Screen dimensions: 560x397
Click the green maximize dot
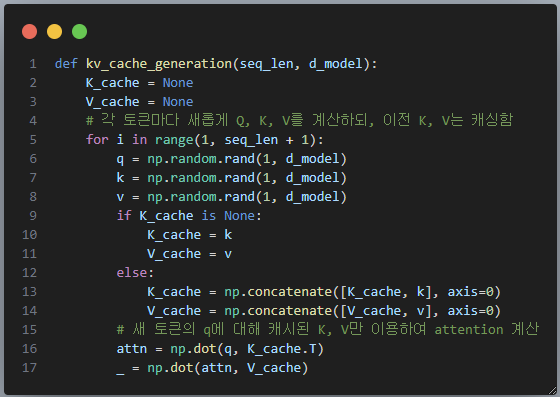tap(79, 31)
